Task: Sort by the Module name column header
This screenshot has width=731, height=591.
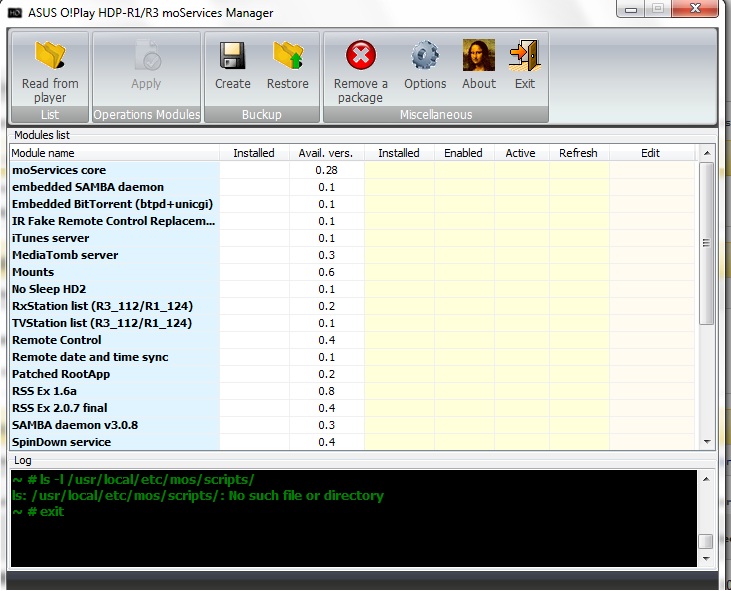Action: click(x=114, y=153)
